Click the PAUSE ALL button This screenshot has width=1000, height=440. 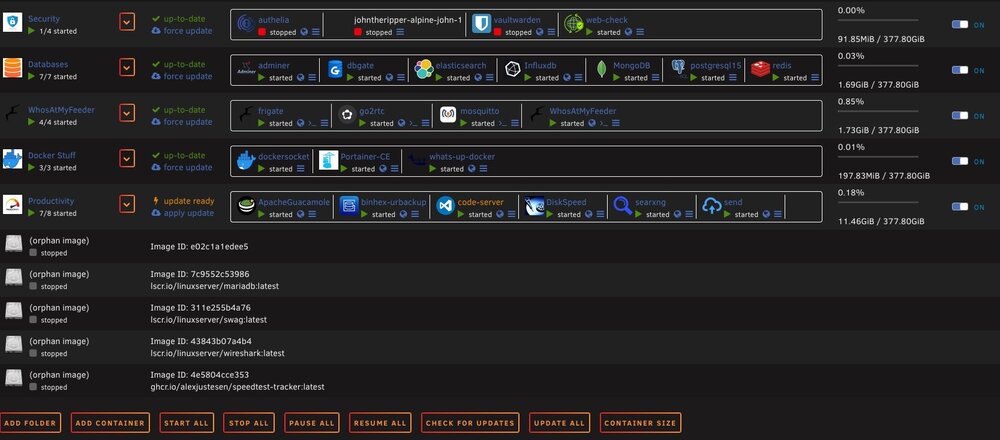311,423
